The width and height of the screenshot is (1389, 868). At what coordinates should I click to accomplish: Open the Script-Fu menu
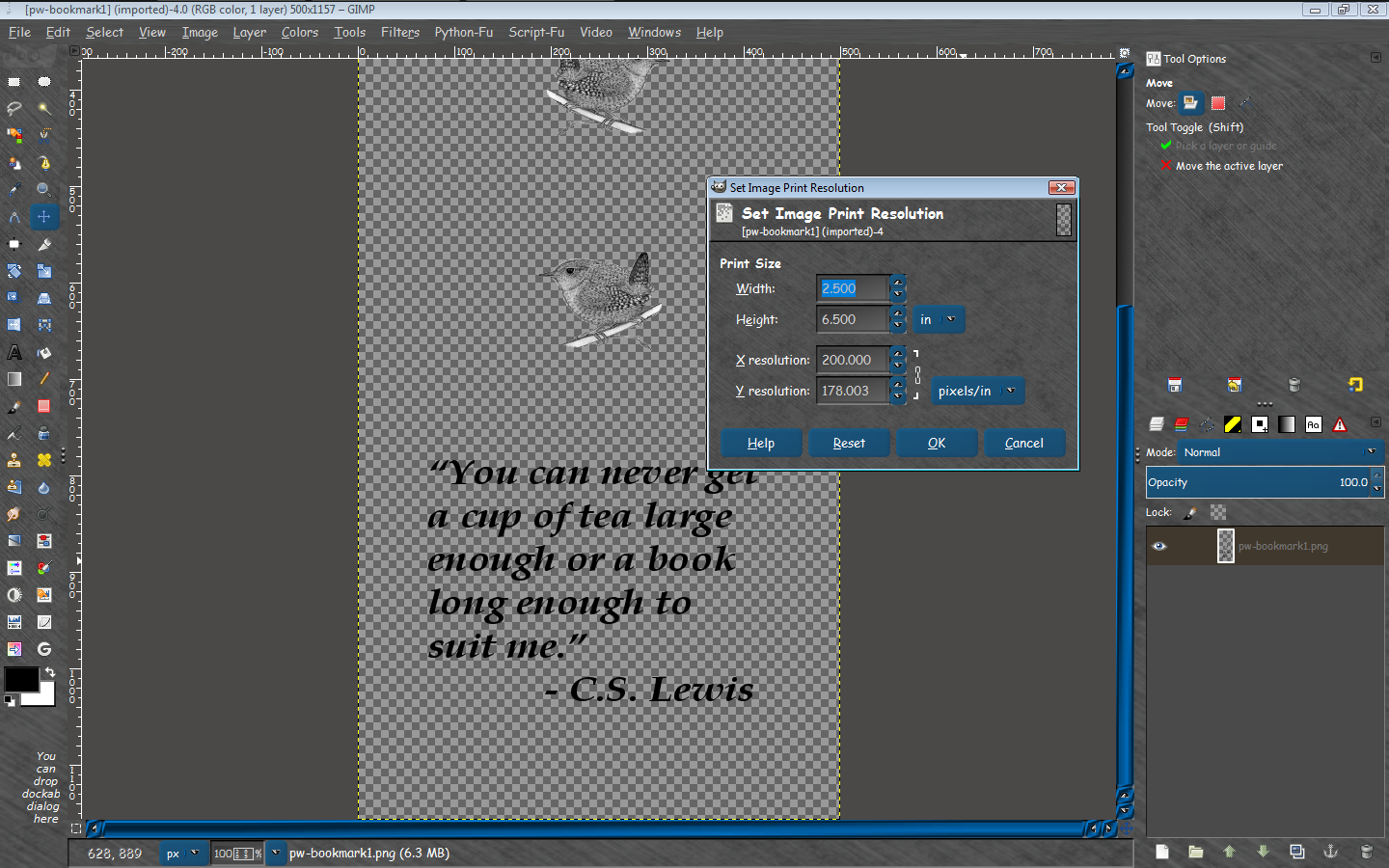tap(536, 32)
